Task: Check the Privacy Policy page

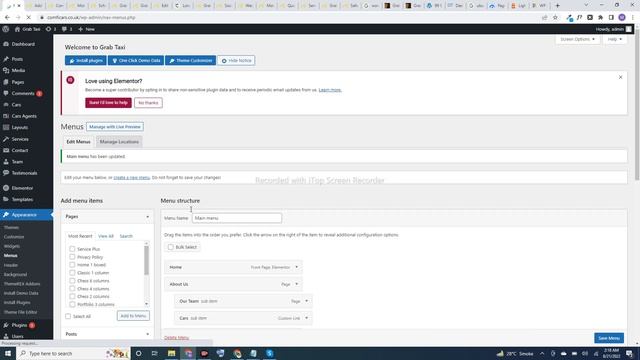Action: (72, 257)
